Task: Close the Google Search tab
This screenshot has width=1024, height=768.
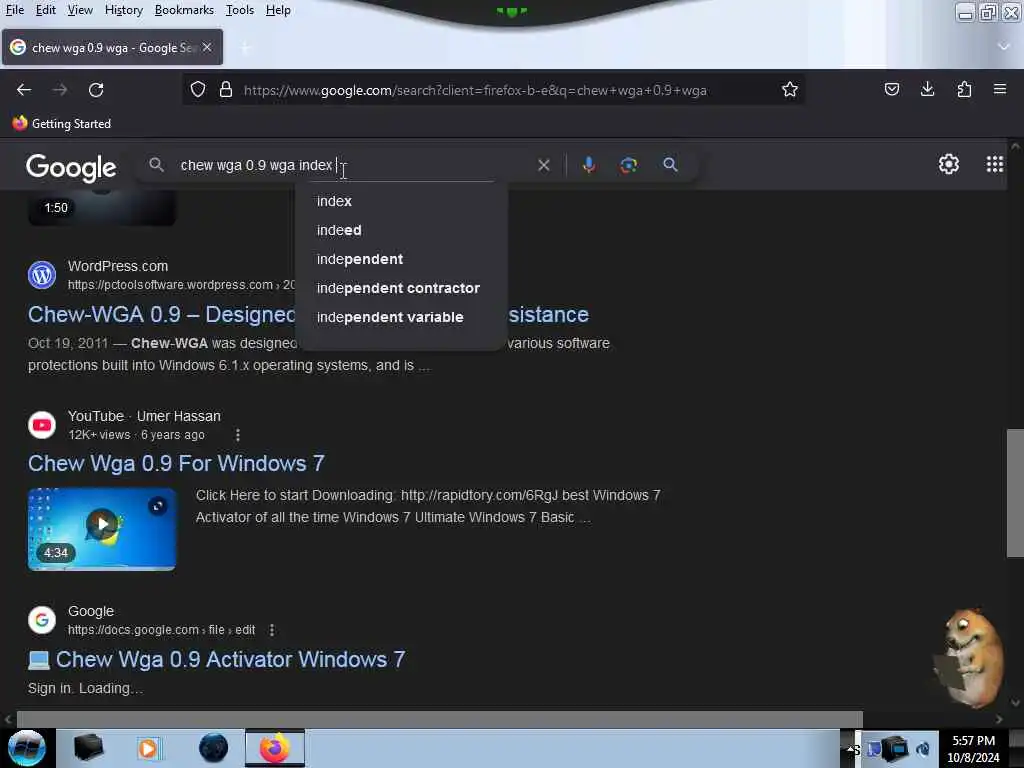Action: (207, 47)
